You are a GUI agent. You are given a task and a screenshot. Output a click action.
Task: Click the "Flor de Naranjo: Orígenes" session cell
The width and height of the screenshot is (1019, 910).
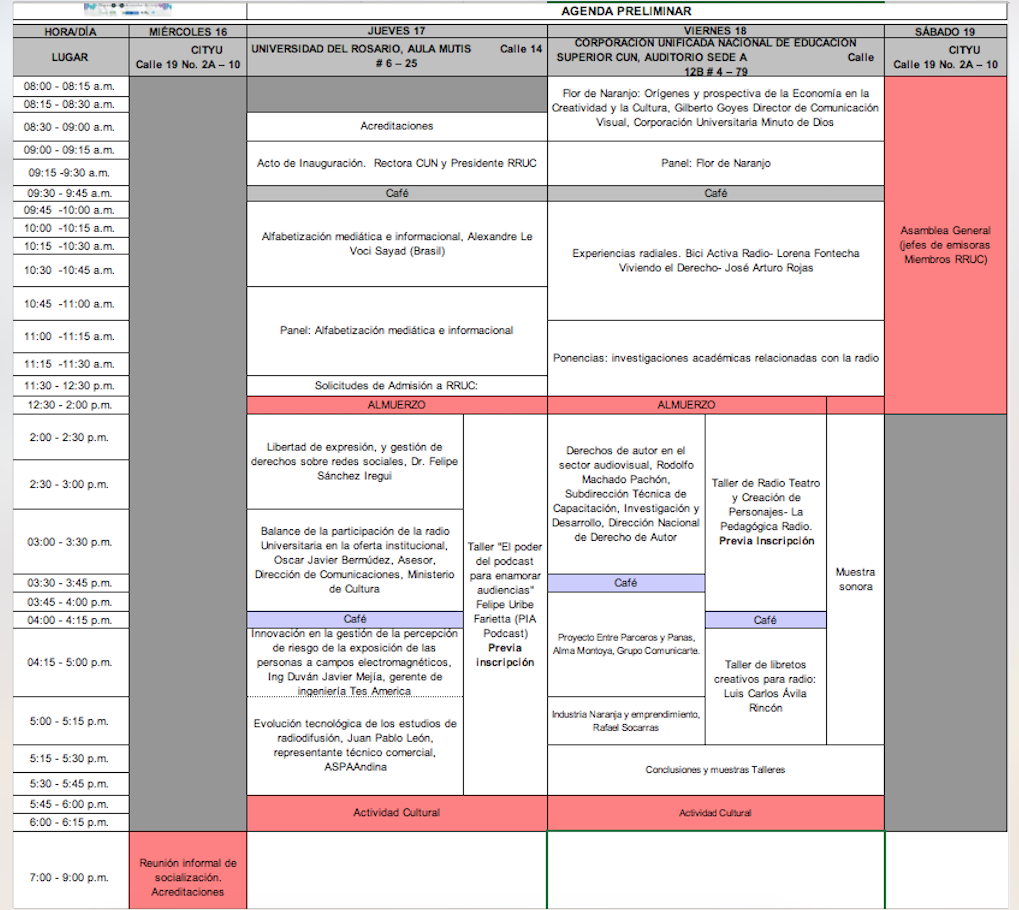716,108
